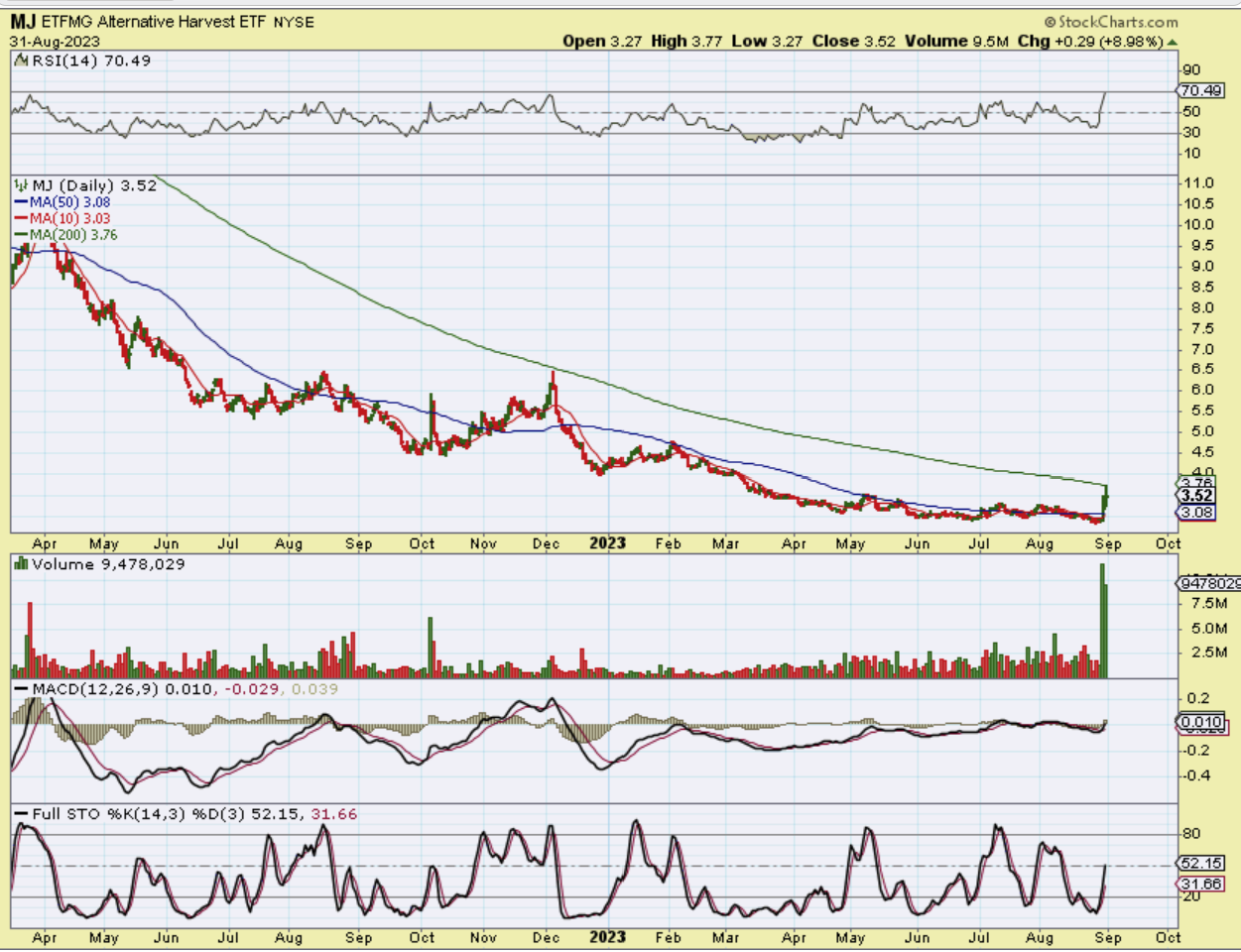Click the Low 3.27 value in header
Viewport: 1241px width, 952px height.
point(766,41)
